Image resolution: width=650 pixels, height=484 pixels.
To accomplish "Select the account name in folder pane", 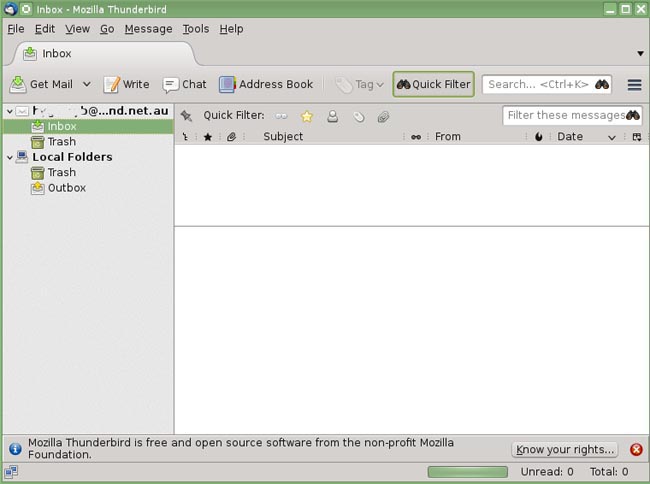I will [x=100, y=111].
